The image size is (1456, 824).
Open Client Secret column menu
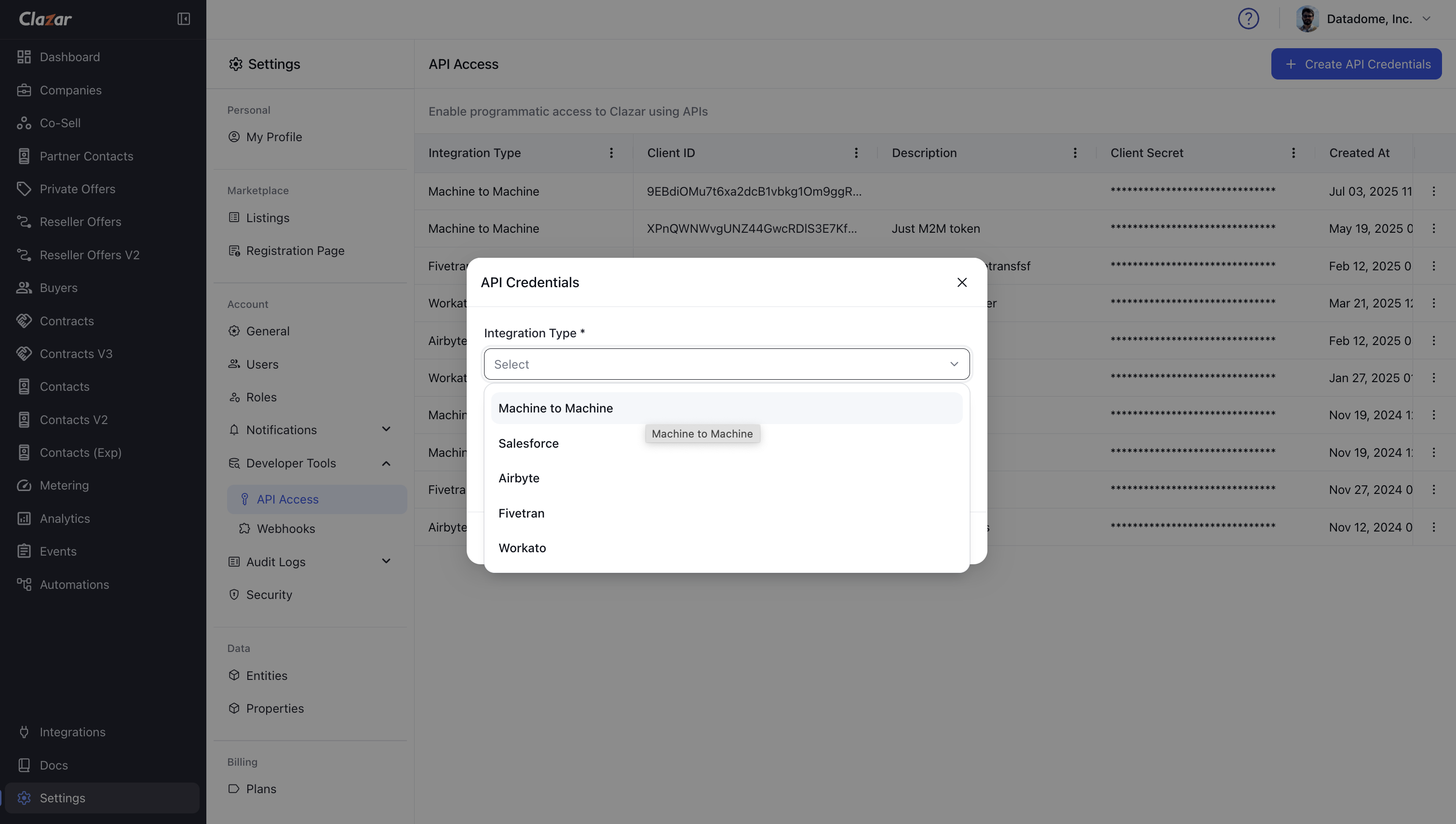pos(1294,153)
